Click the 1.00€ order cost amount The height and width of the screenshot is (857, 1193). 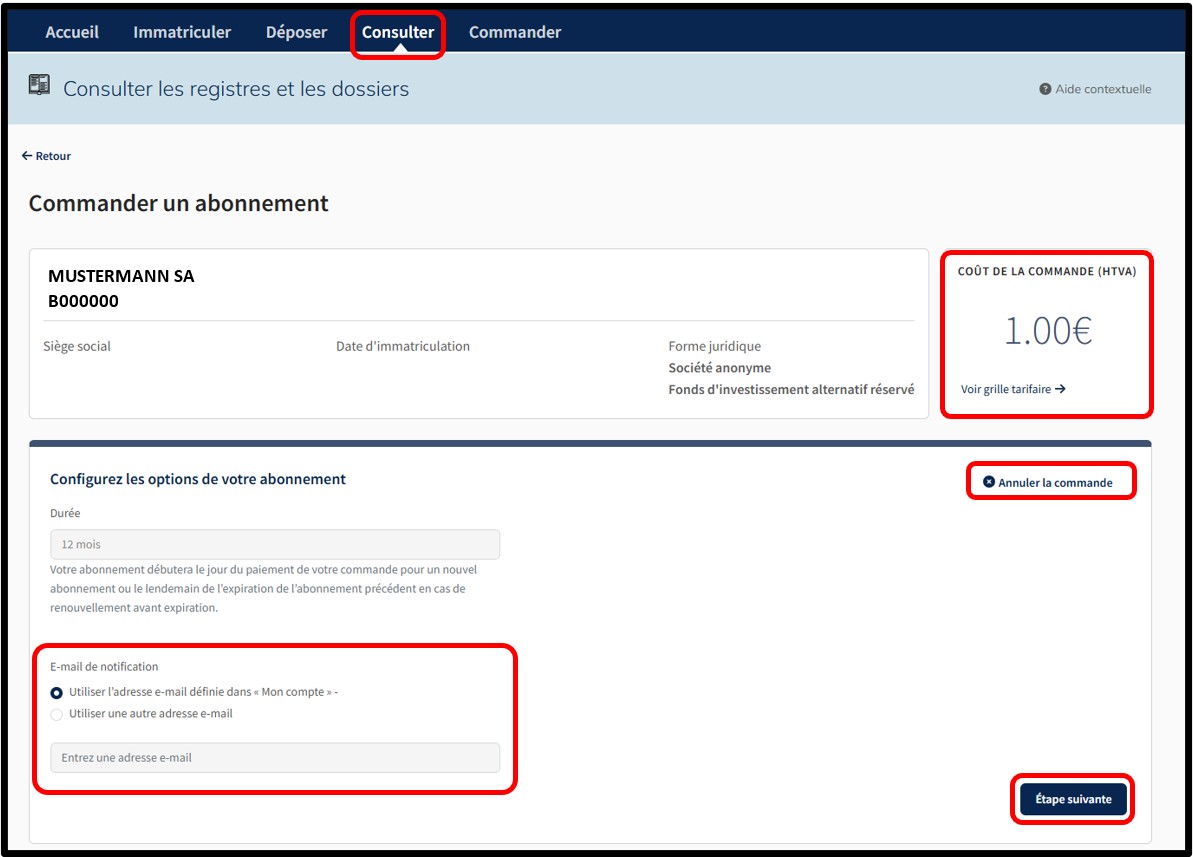[x=1047, y=331]
